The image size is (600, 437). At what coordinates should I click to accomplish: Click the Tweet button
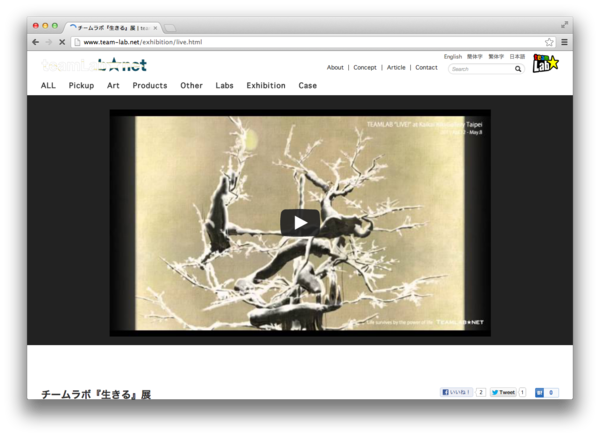pos(503,392)
